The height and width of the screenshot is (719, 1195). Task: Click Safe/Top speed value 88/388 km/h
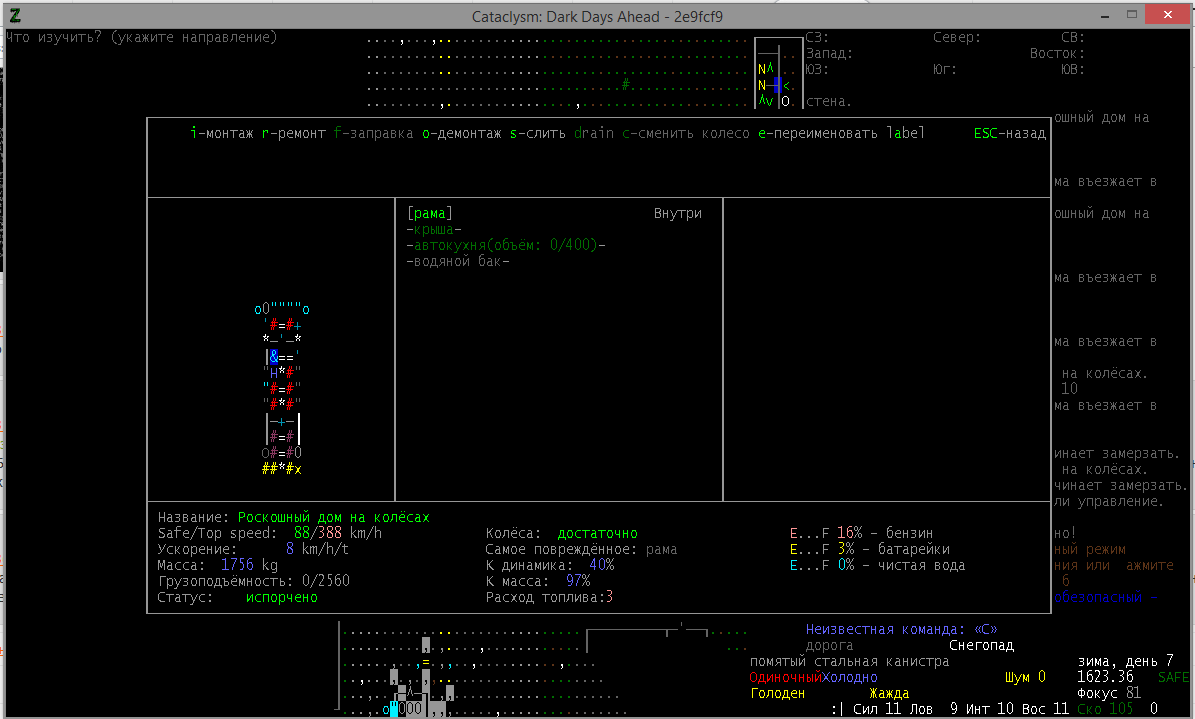tap(338, 534)
